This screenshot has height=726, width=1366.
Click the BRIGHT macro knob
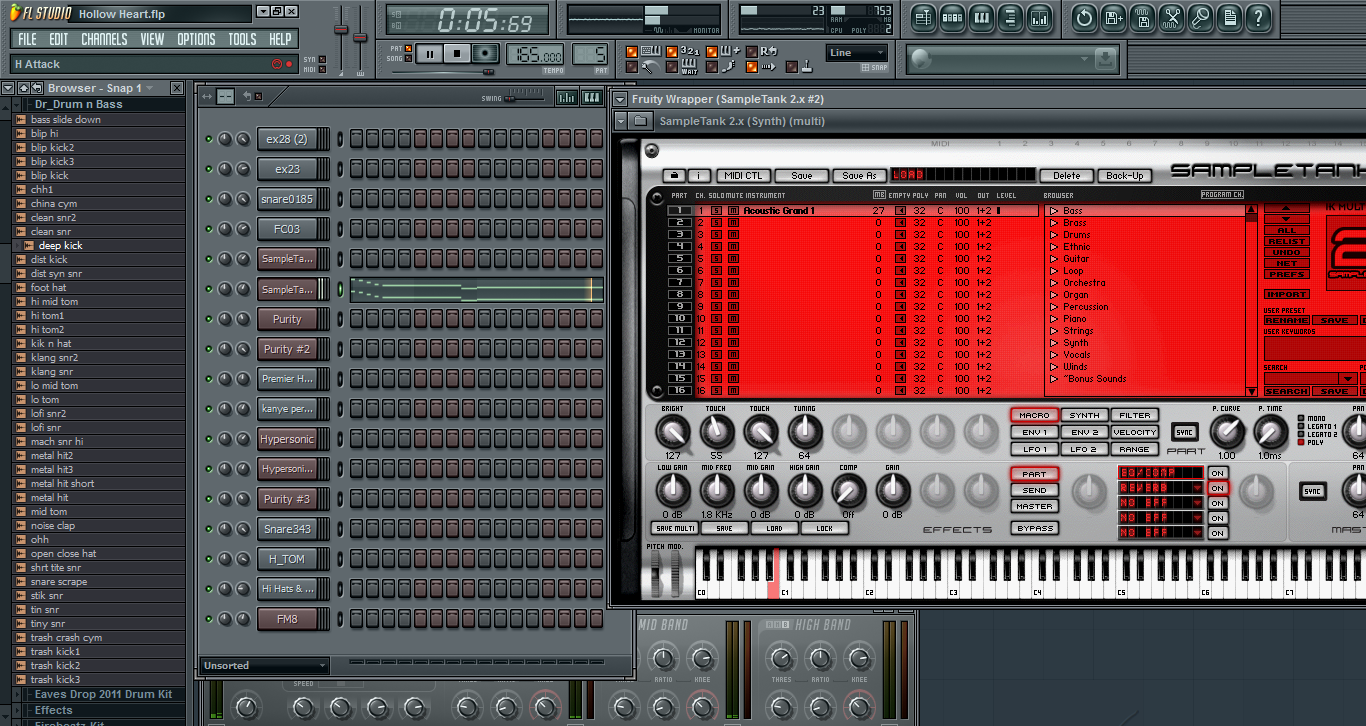click(672, 432)
